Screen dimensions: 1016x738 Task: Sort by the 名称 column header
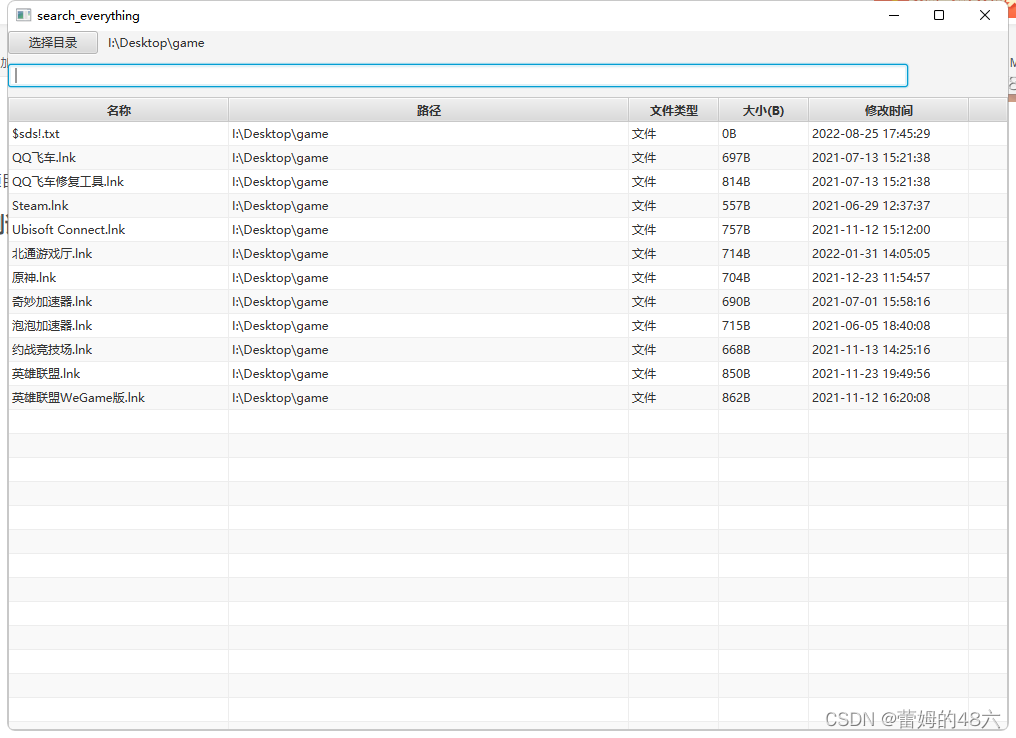click(119, 110)
